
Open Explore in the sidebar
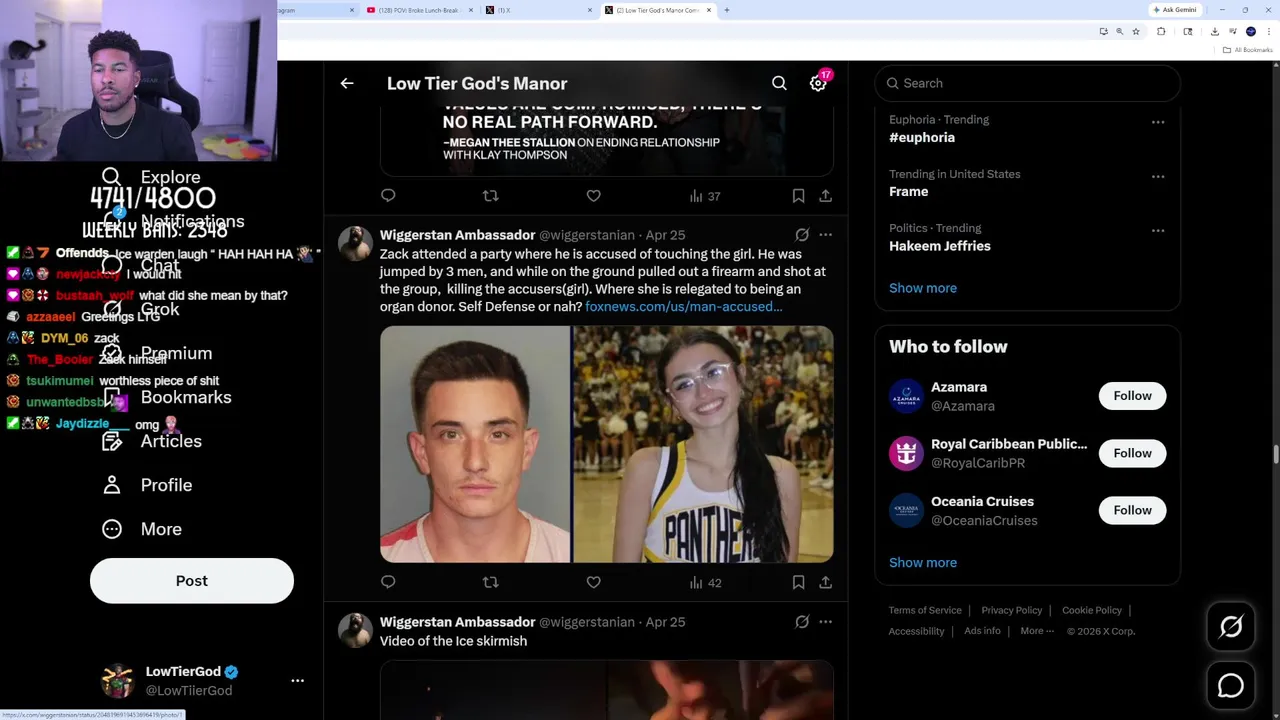pos(152,177)
